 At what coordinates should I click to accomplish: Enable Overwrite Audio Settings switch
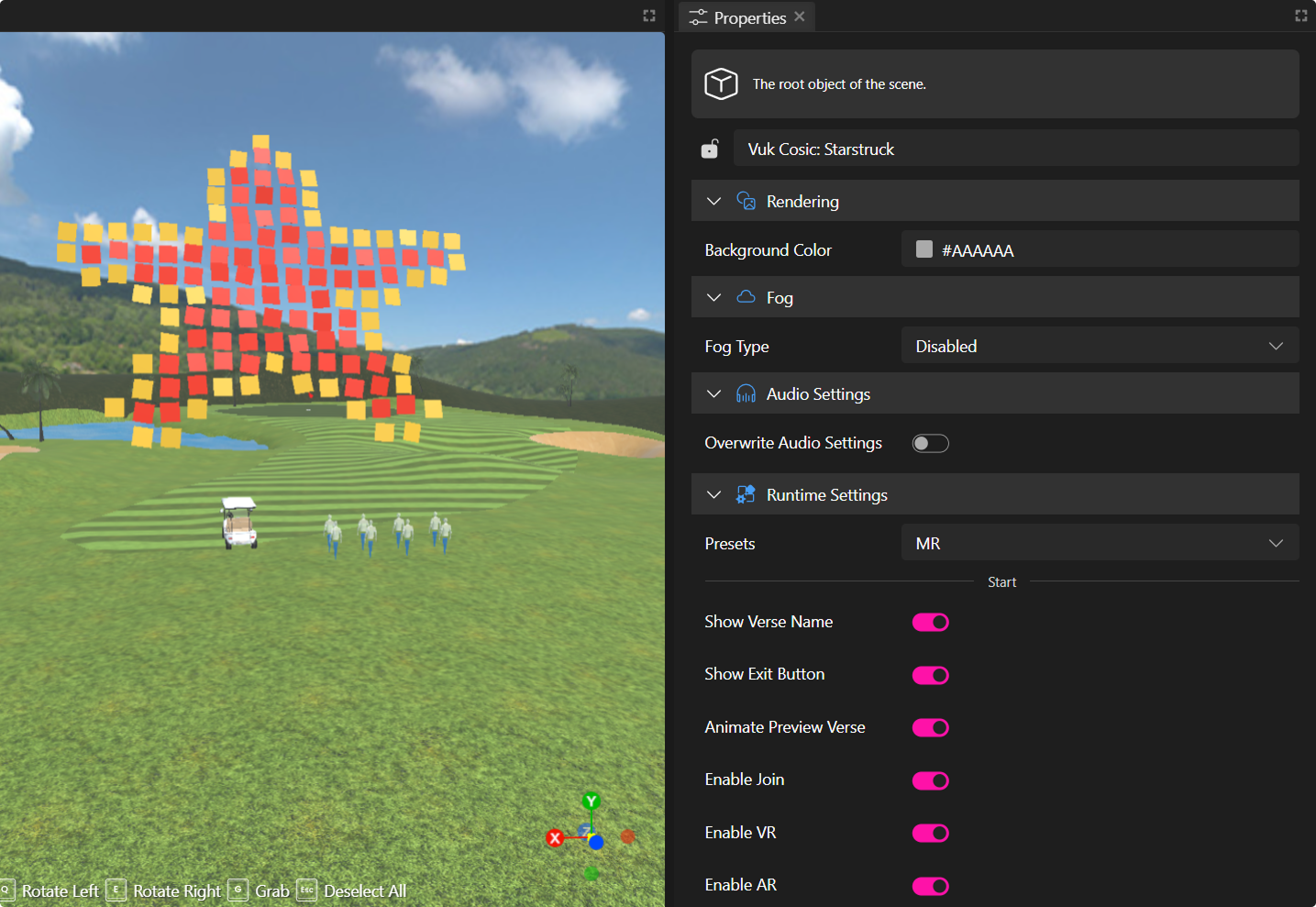(930, 444)
